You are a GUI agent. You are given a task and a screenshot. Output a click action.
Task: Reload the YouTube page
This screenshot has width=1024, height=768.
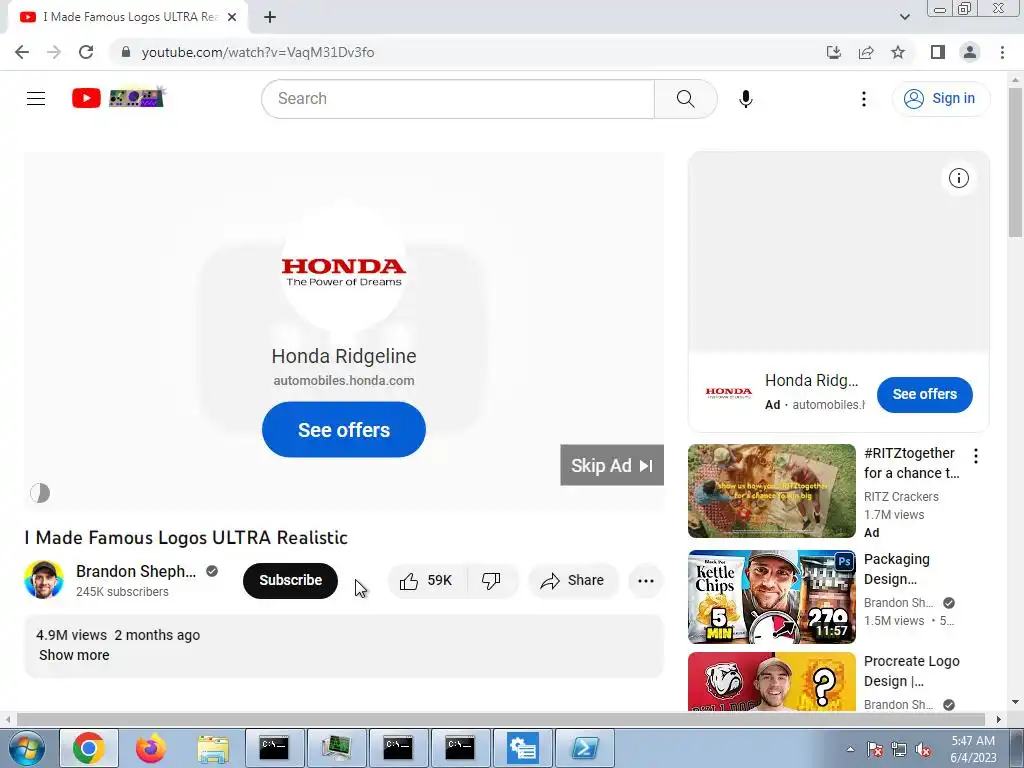(x=86, y=52)
